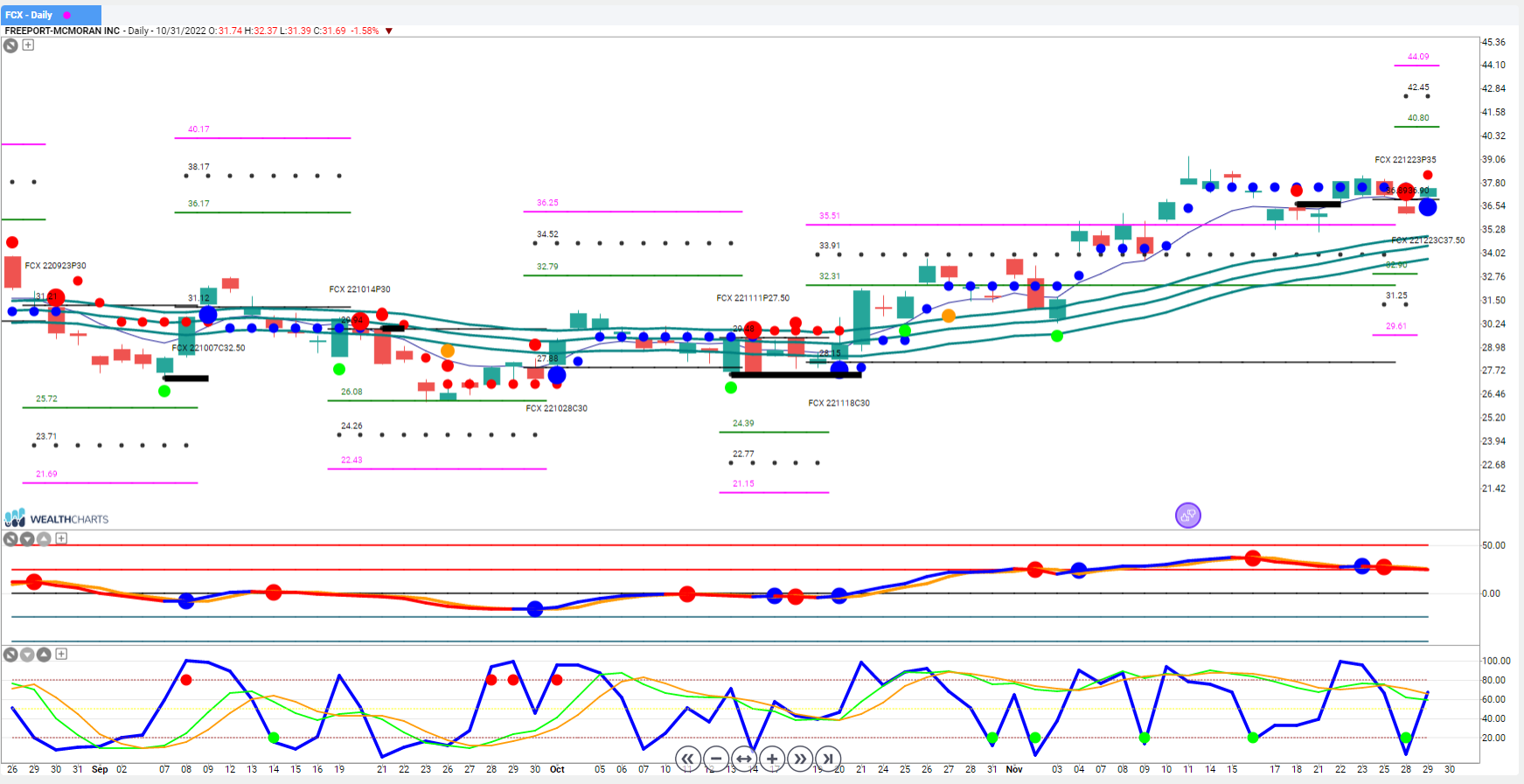Click the 40.80 green level label

(x=1418, y=118)
